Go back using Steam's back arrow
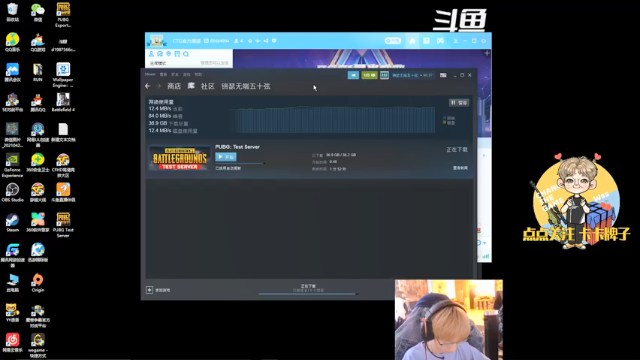640x360 pixels. point(148,86)
